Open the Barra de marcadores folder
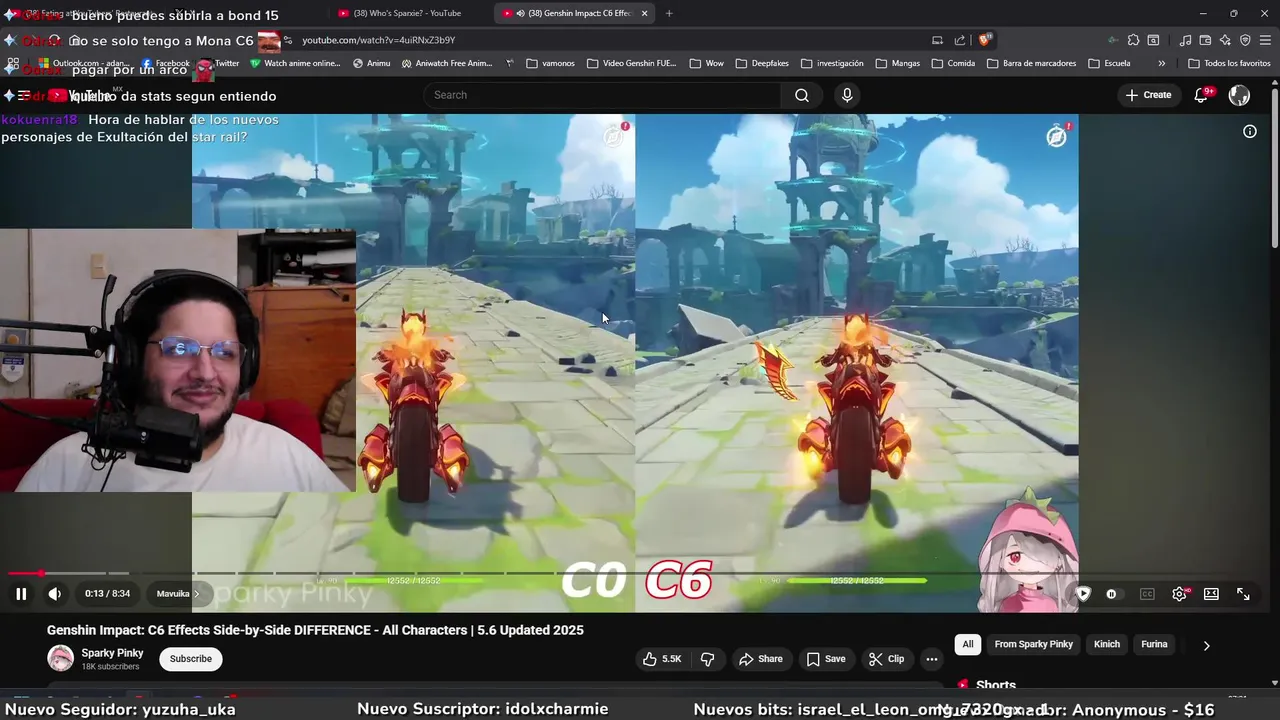The image size is (1280, 720). tap(1032, 63)
